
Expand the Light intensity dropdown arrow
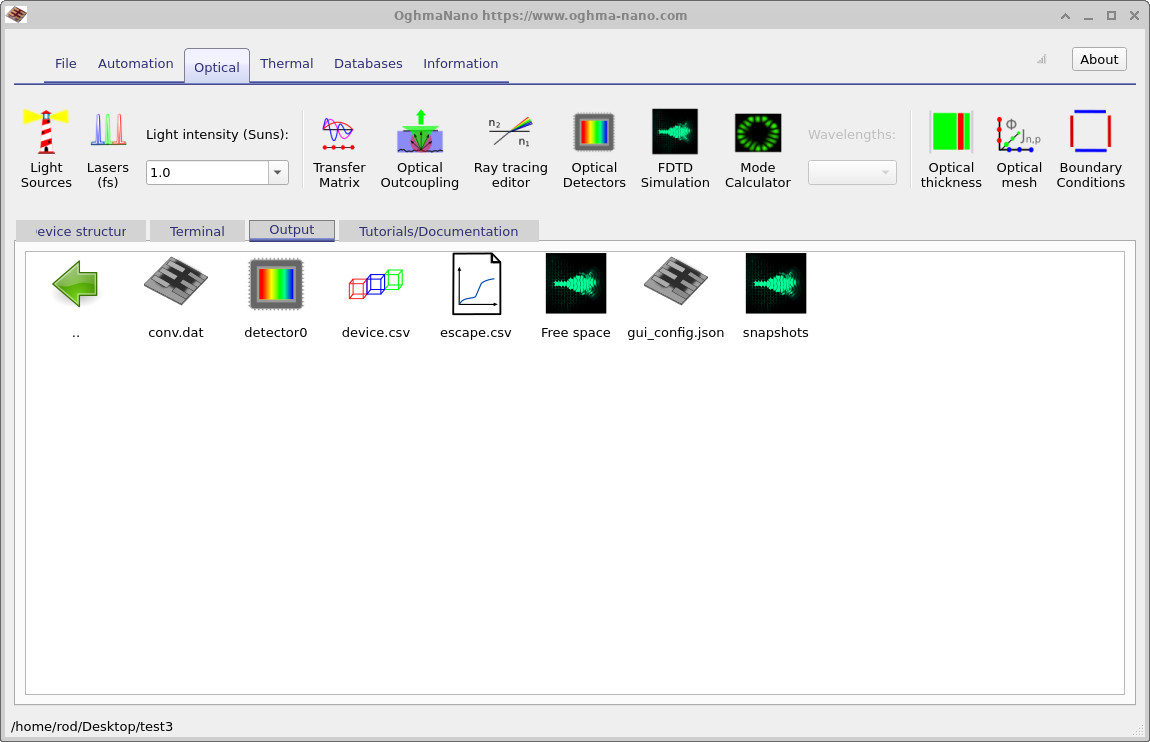[x=277, y=173]
